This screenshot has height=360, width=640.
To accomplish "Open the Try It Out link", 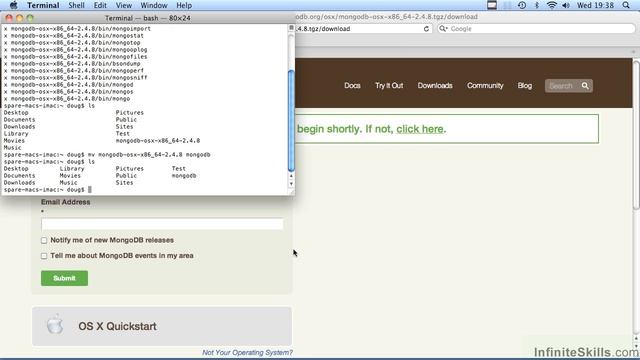I will coord(389,86).
